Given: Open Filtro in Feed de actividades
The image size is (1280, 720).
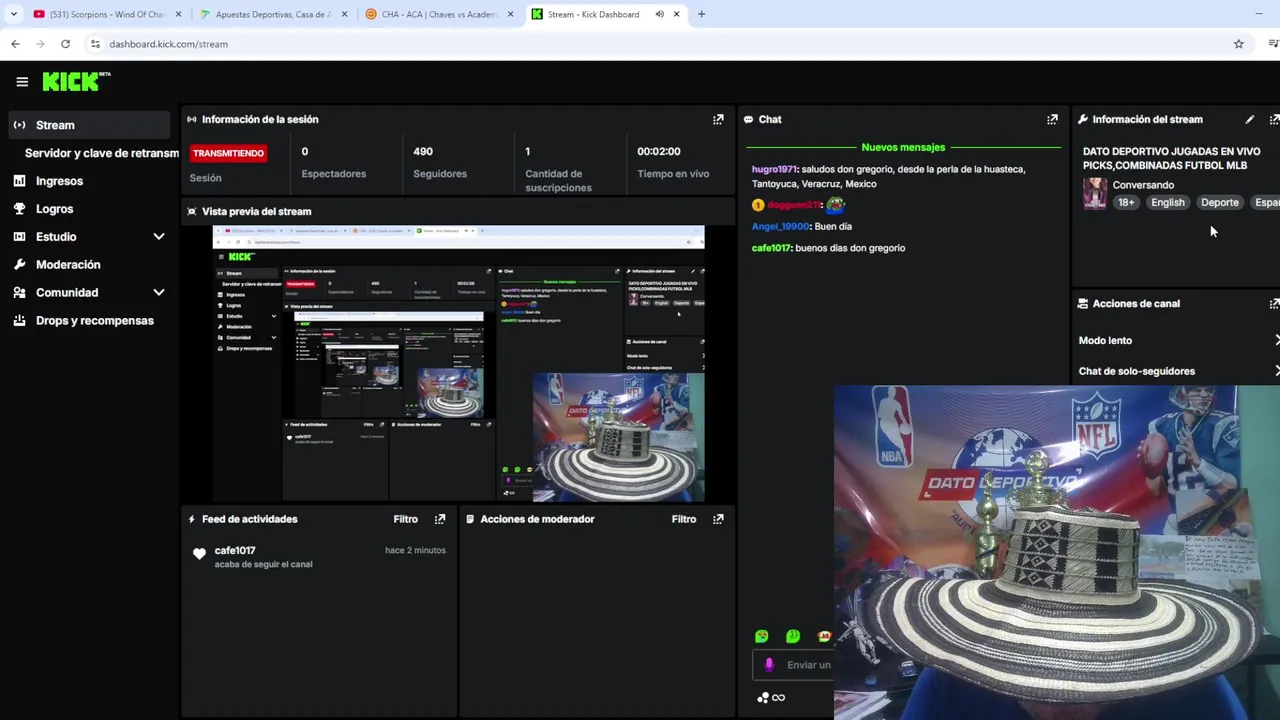Looking at the screenshot, I should (405, 519).
